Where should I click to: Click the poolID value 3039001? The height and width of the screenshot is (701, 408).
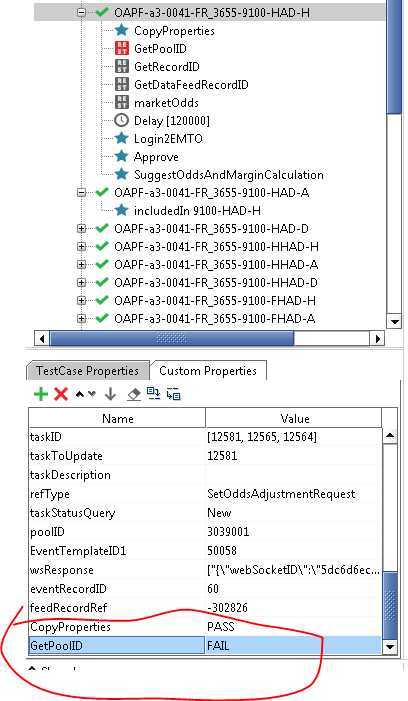point(228,532)
